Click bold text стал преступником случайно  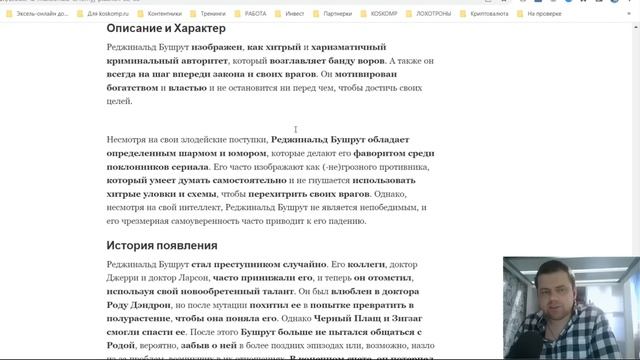coord(259,264)
